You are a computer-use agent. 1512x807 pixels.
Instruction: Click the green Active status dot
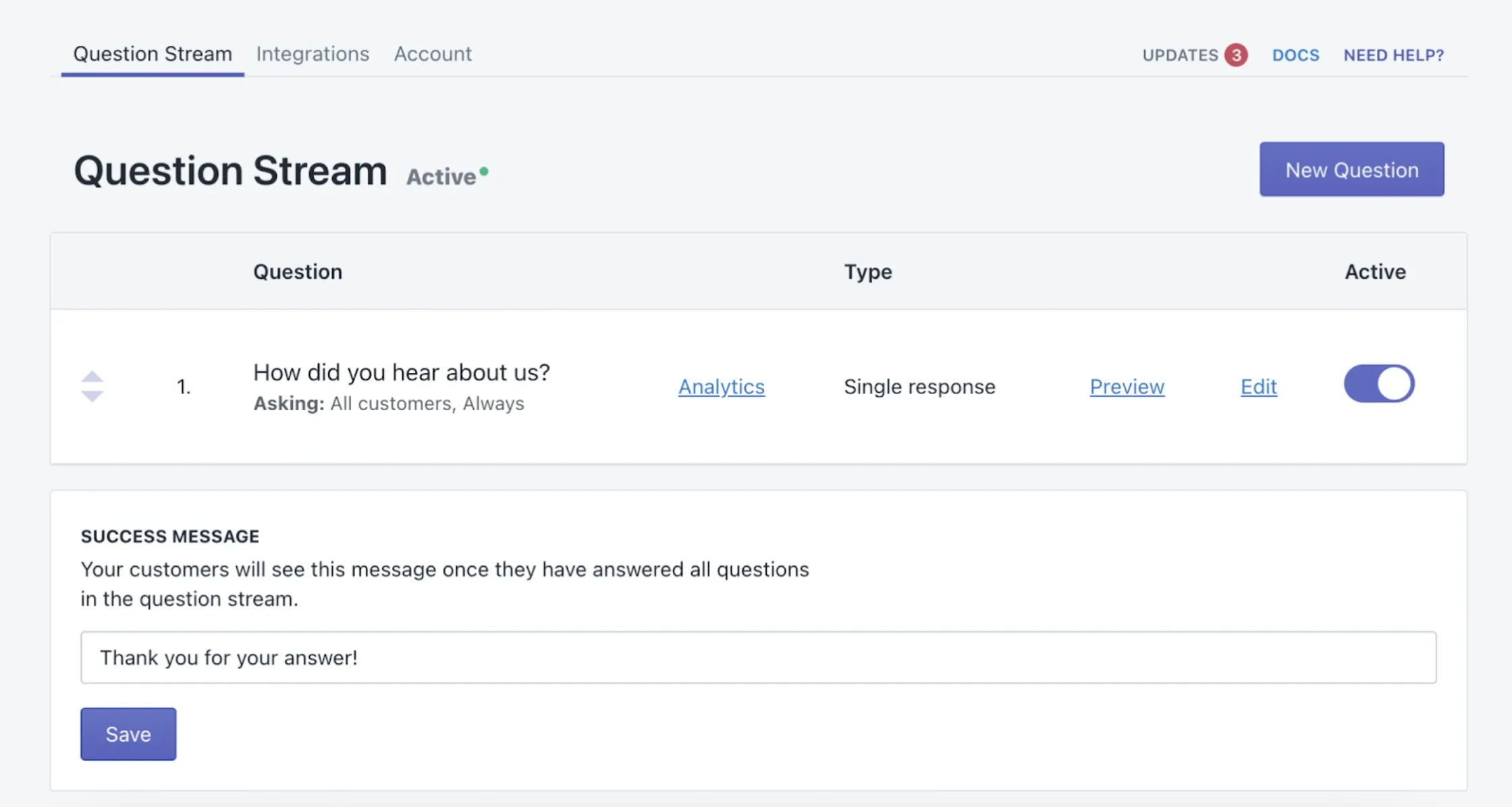pyautogui.click(x=484, y=171)
